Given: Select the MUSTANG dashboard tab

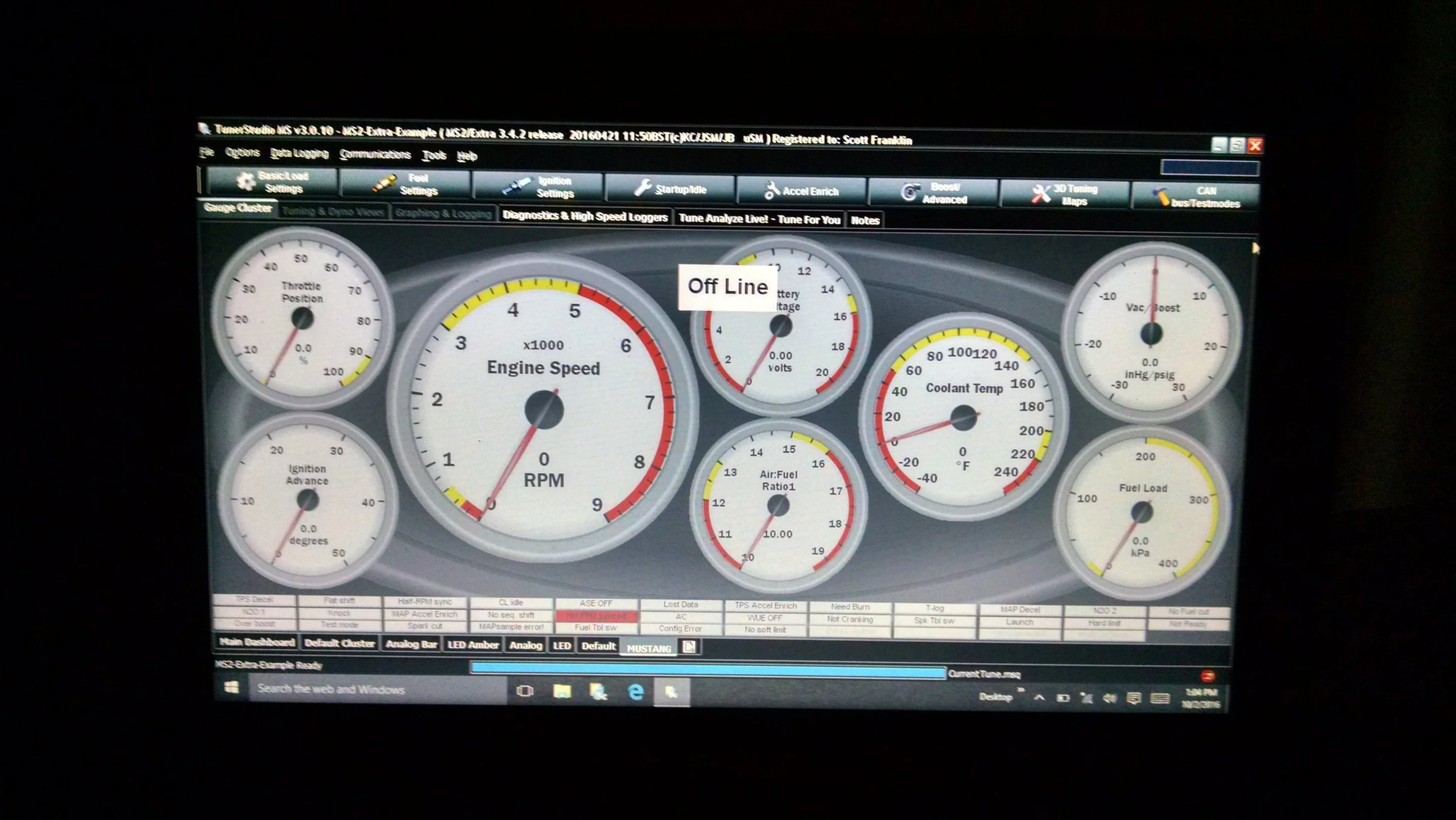Looking at the screenshot, I should click(x=649, y=648).
